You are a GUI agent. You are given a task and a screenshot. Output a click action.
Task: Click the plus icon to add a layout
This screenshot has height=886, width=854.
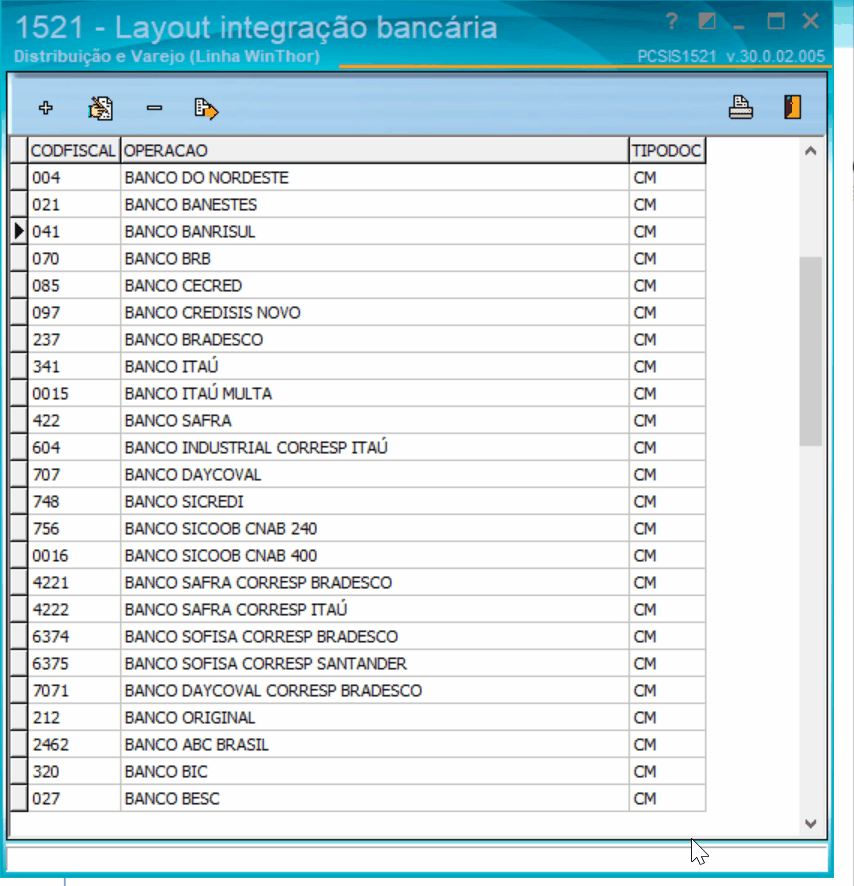tap(46, 107)
